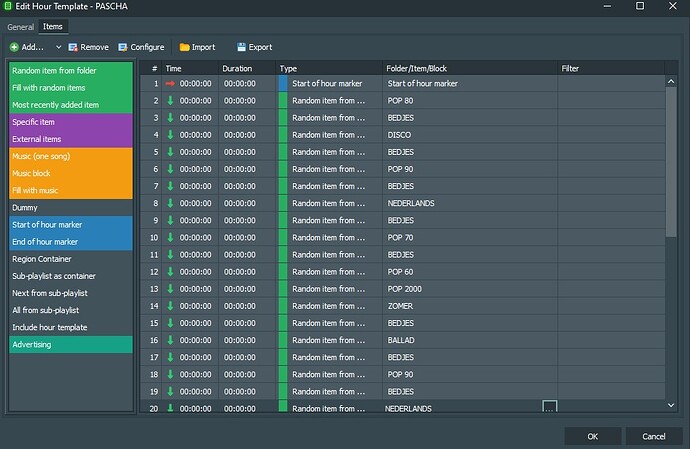Click the Remove toolbar icon
Screen dimensions: 690x449
click(73, 47)
